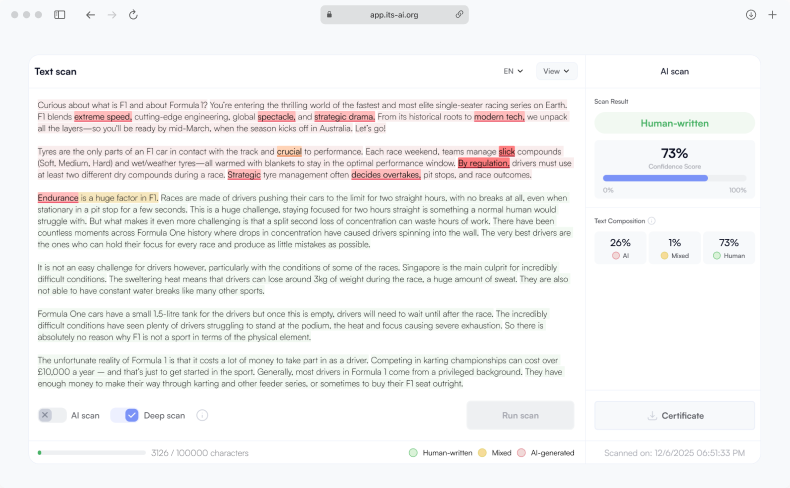Image resolution: width=790 pixels, height=488 pixels.
Task: Download the scan Certificate
Action: [674, 415]
